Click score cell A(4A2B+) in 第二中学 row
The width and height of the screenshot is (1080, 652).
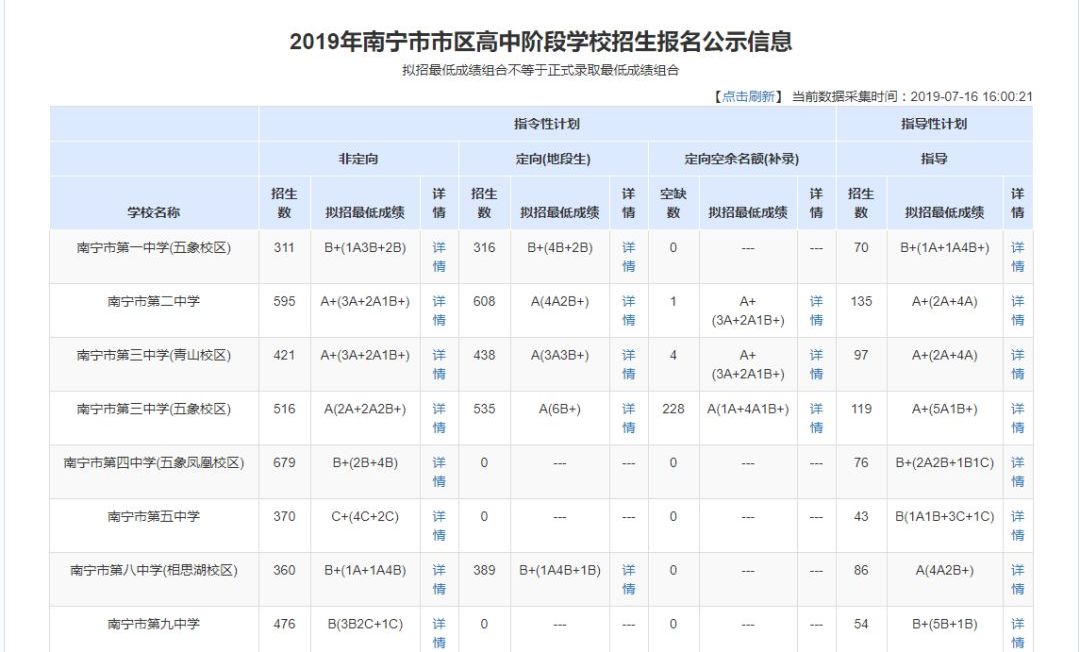pos(559,302)
